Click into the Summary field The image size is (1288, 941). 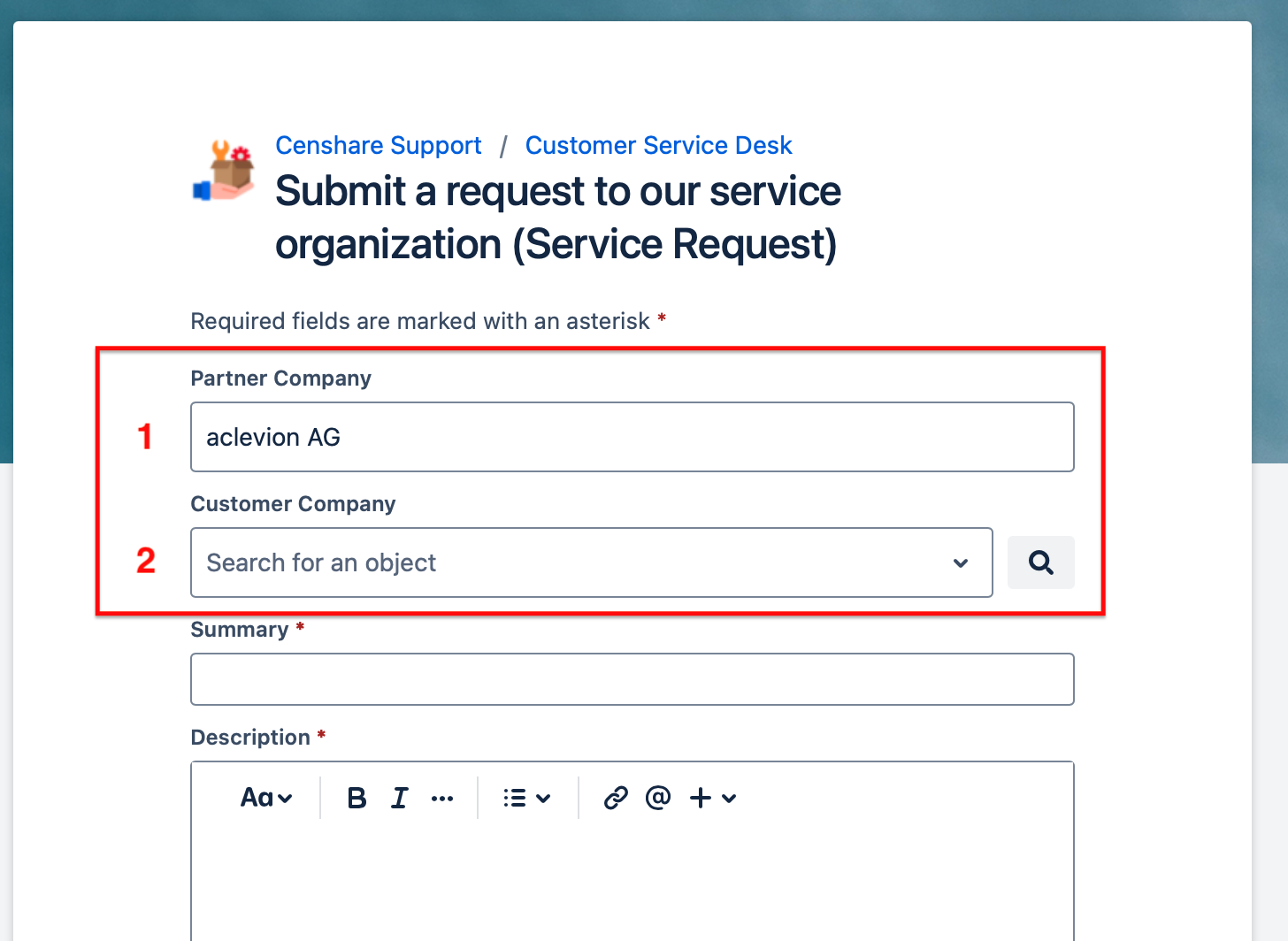632,679
